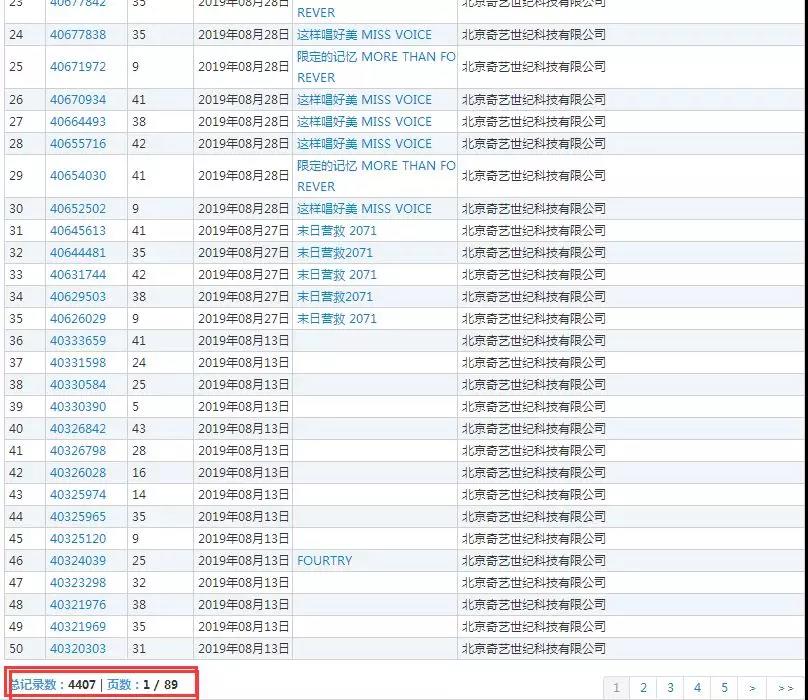Open registration number 40325974

78,495
